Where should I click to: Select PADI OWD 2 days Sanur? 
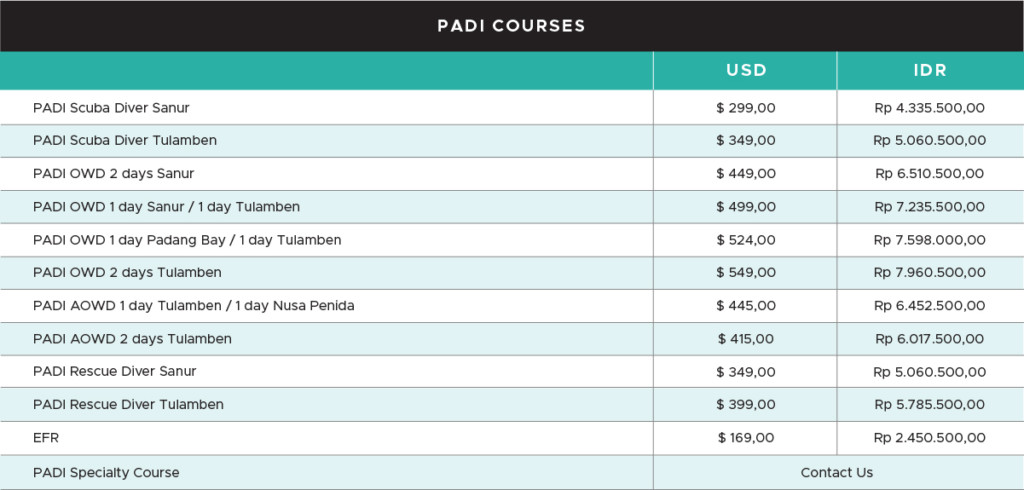point(114,174)
